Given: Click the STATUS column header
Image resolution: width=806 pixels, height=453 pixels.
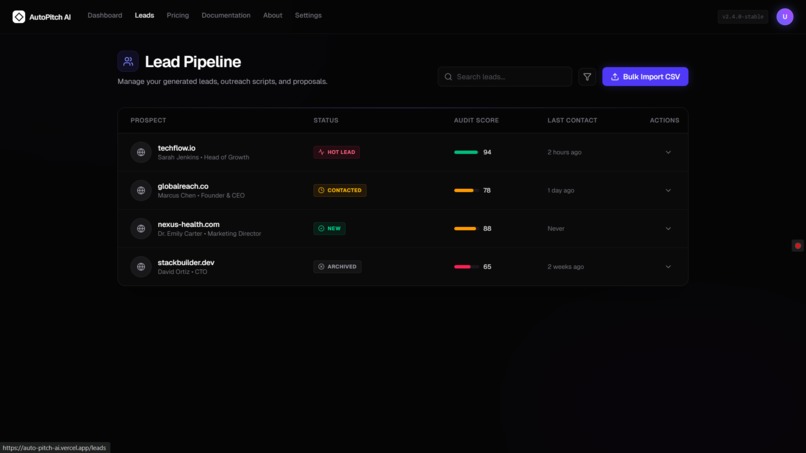Looking at the screenshot, I should pyautogui.click(x=326, y=120).
